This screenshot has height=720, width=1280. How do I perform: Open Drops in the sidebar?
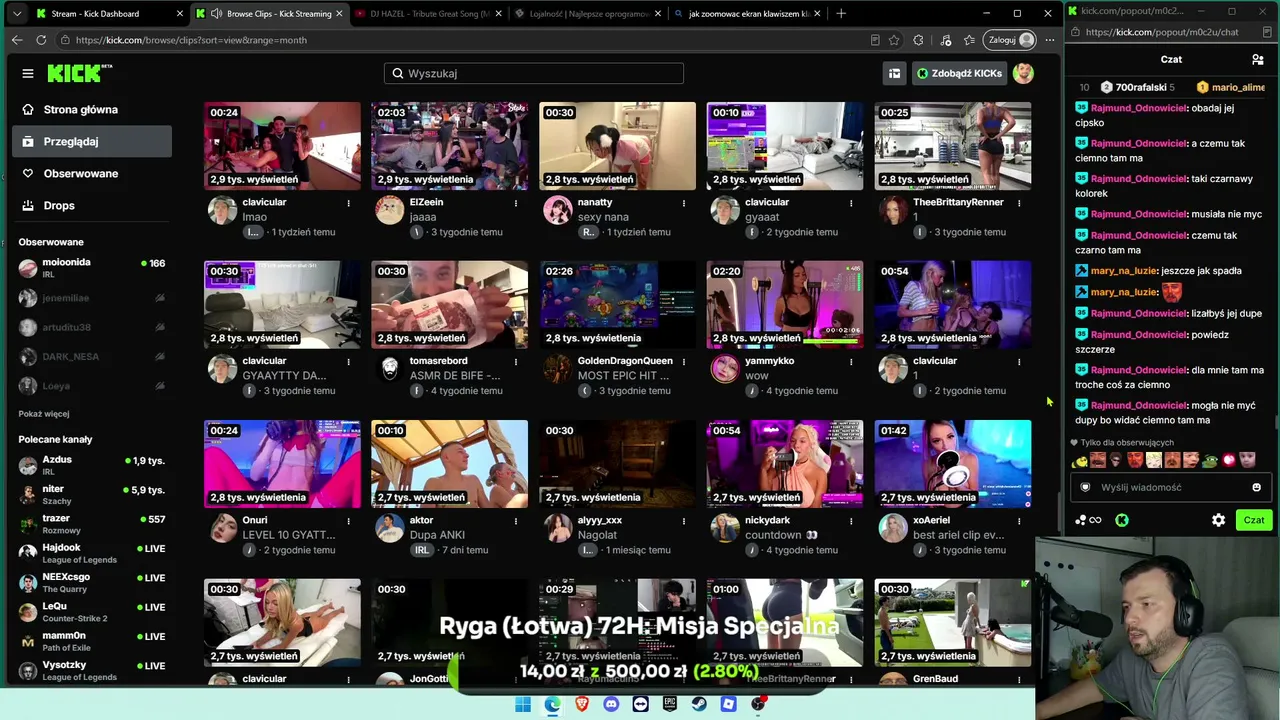92,206
